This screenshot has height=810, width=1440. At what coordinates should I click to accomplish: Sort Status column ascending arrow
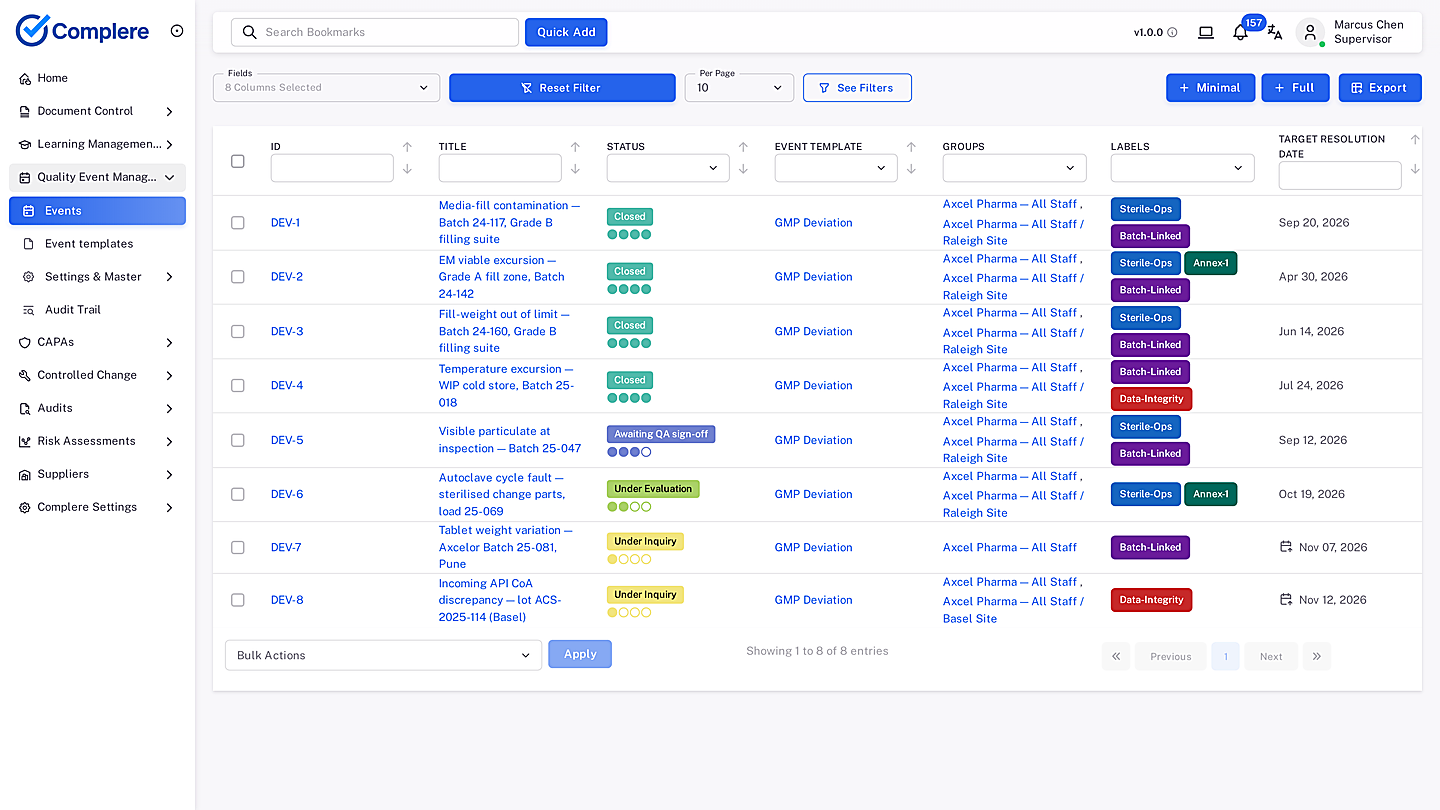[x=743, y=147]
